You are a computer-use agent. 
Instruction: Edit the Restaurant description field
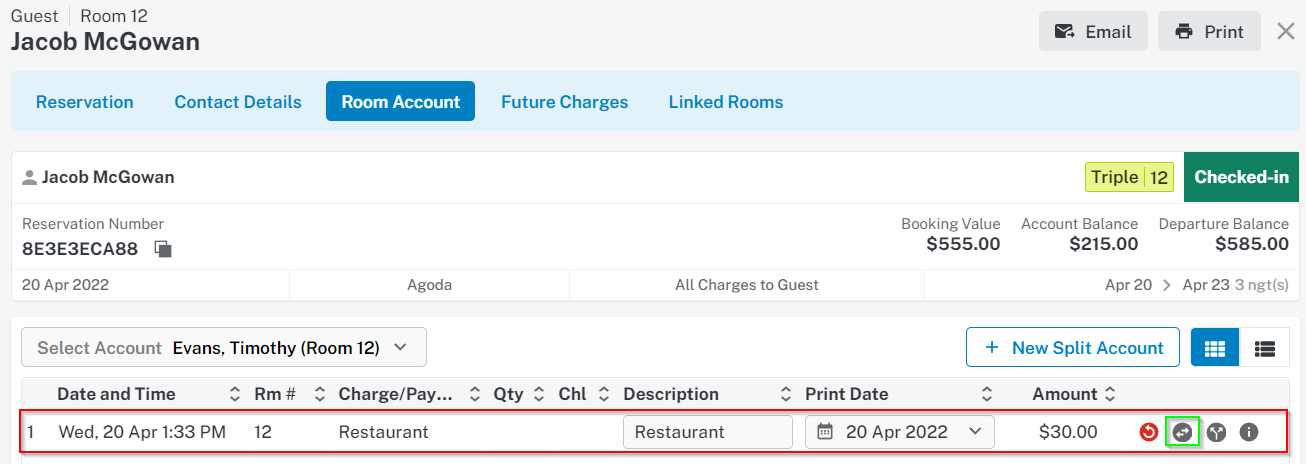[x=707, y=432]
